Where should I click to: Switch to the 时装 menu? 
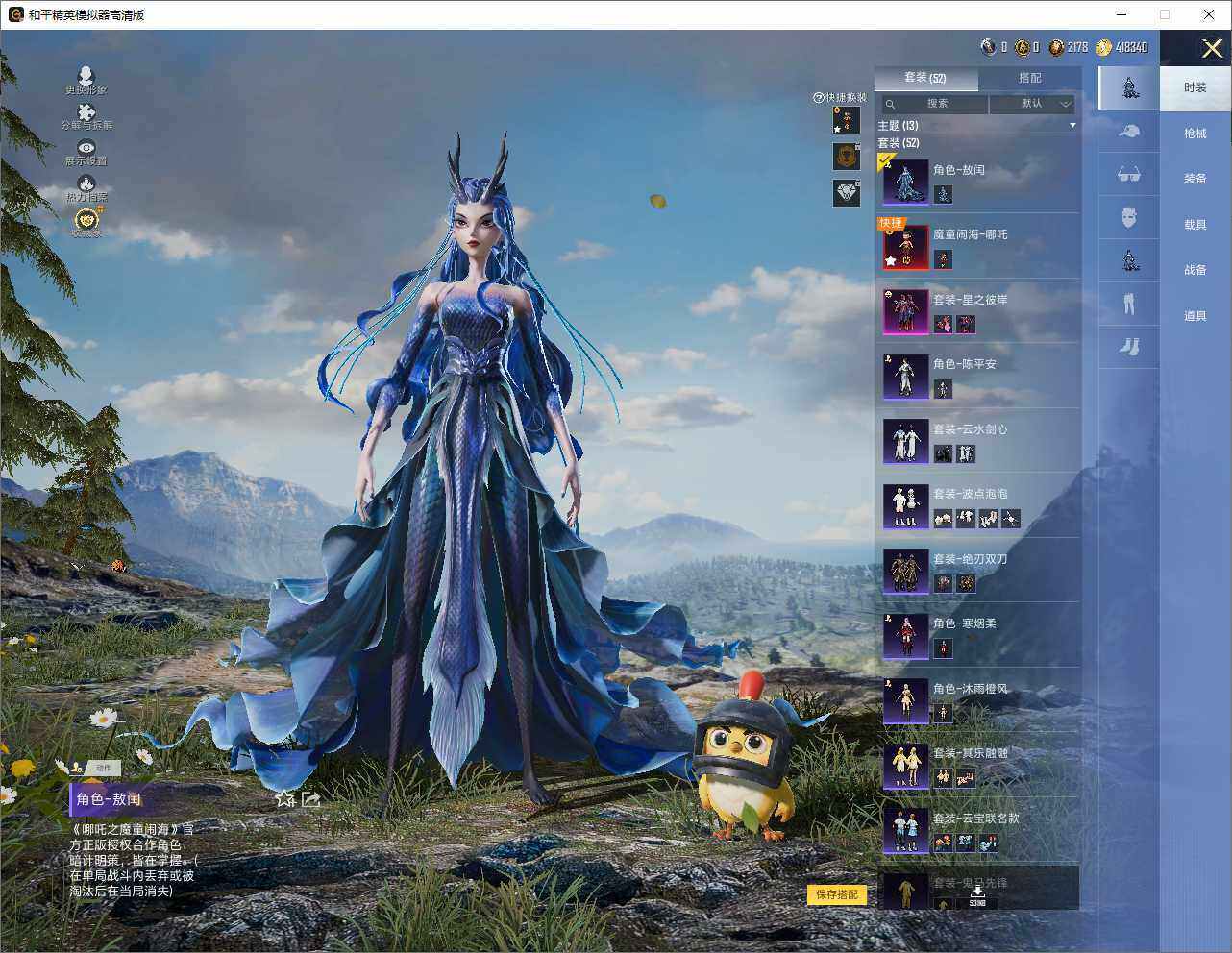tap(1195, 87)
